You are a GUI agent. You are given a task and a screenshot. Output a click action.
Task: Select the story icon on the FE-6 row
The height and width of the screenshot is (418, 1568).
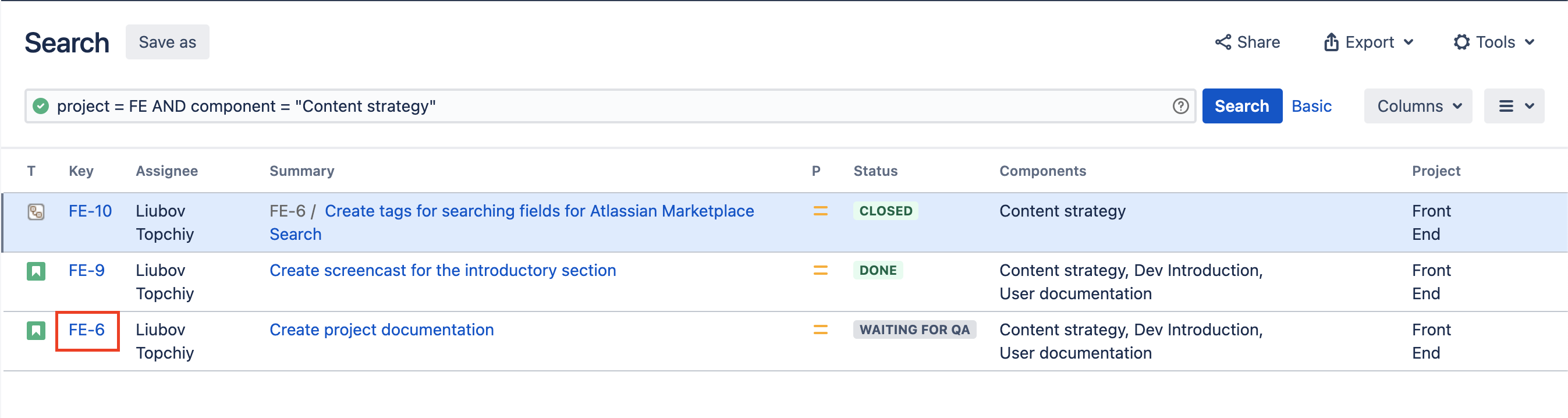point(36,330)
